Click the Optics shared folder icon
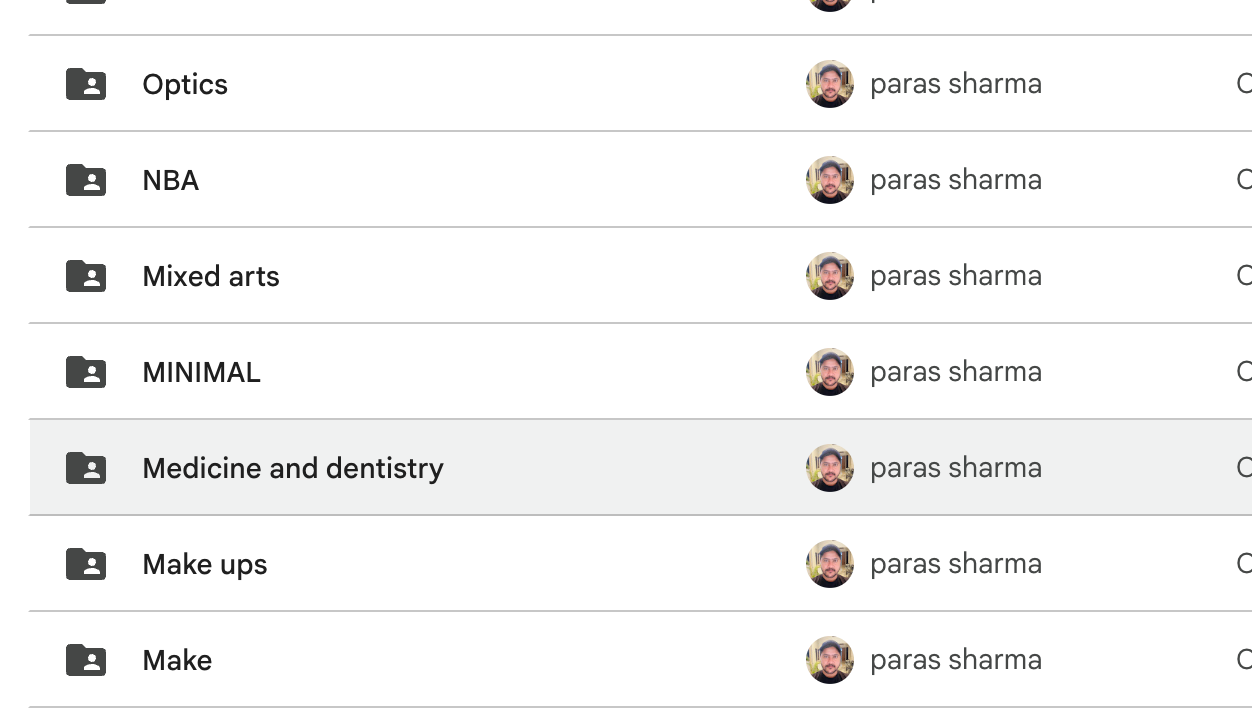This screenshot has height=708, width=1252. pyautogui.click(x=86, y=84)
